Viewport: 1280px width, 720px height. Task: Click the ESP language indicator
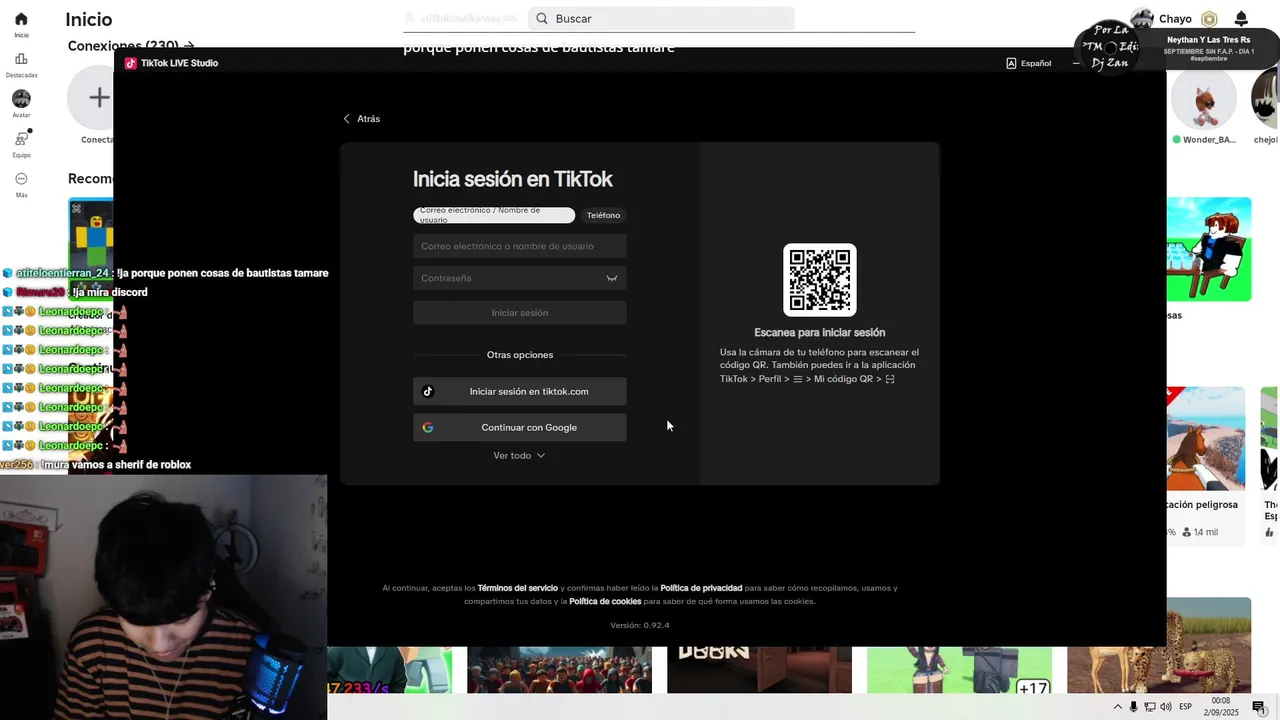(x=1186, y=707)
